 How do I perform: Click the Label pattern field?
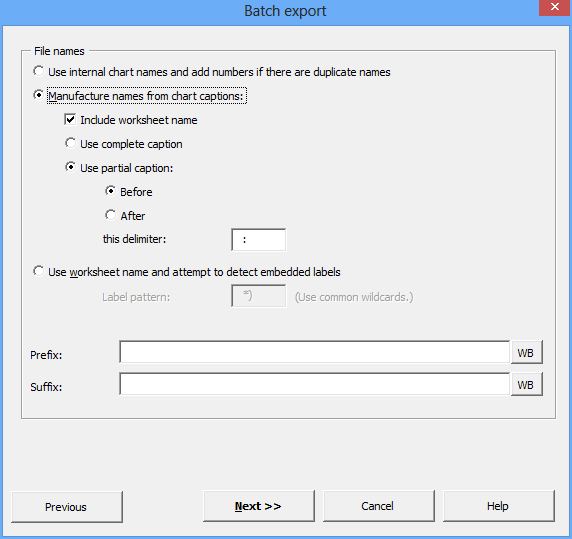[259, 296]
